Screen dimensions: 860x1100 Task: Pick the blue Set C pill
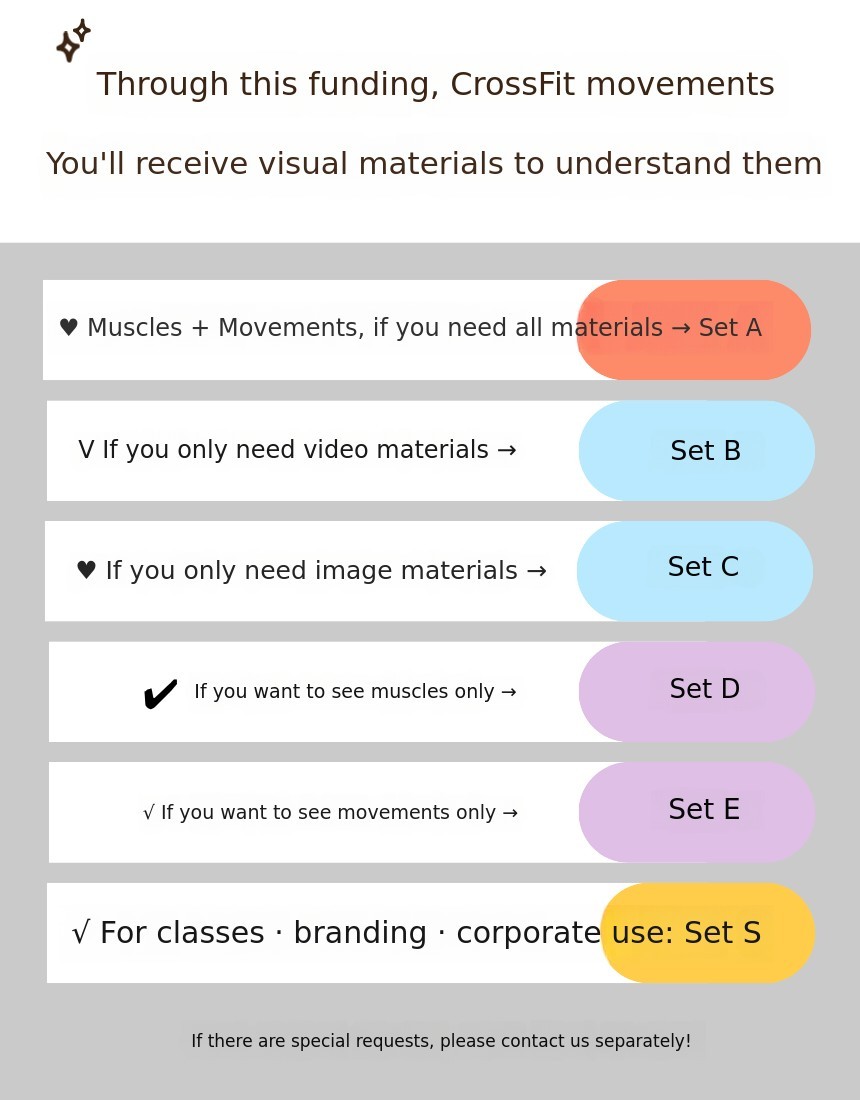(695, 571)
